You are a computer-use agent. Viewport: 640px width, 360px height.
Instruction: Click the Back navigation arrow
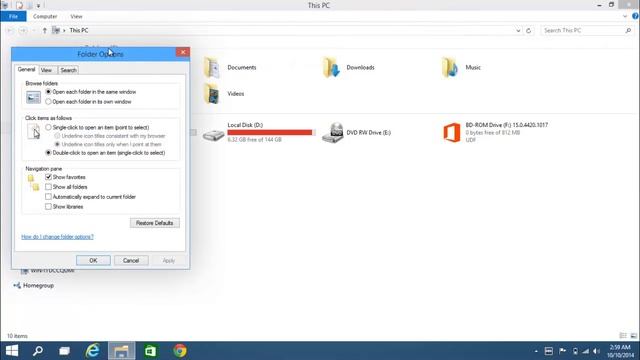11,31
